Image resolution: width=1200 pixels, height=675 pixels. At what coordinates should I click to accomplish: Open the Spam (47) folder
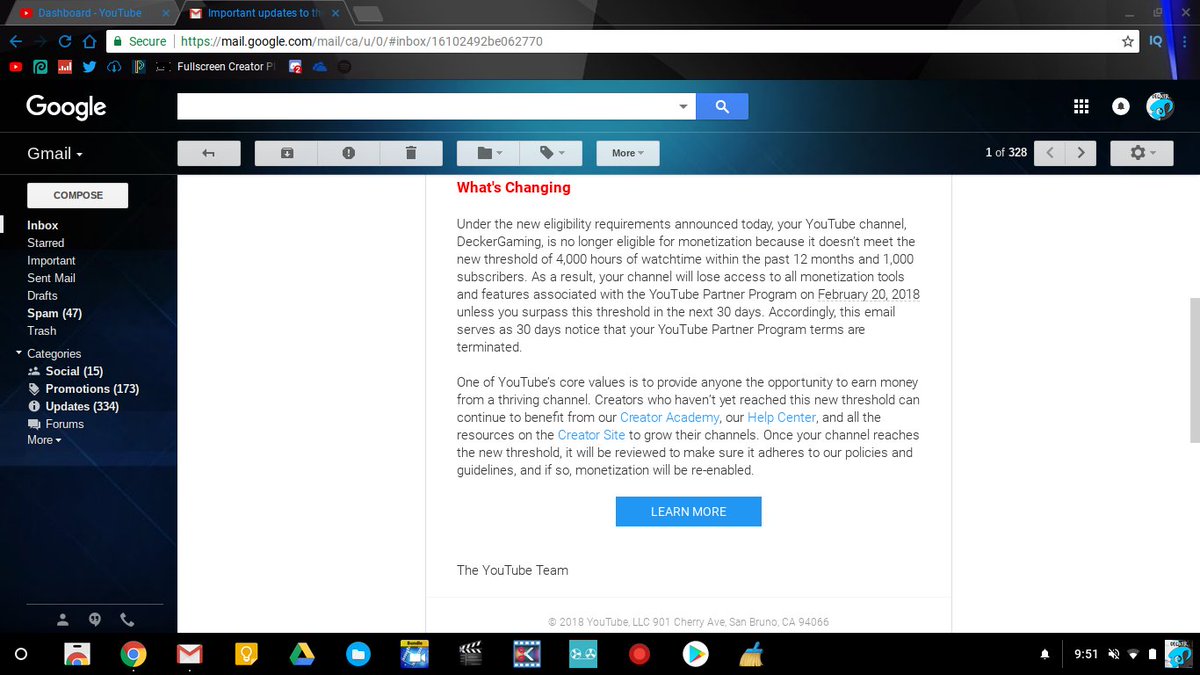(54, 313)
